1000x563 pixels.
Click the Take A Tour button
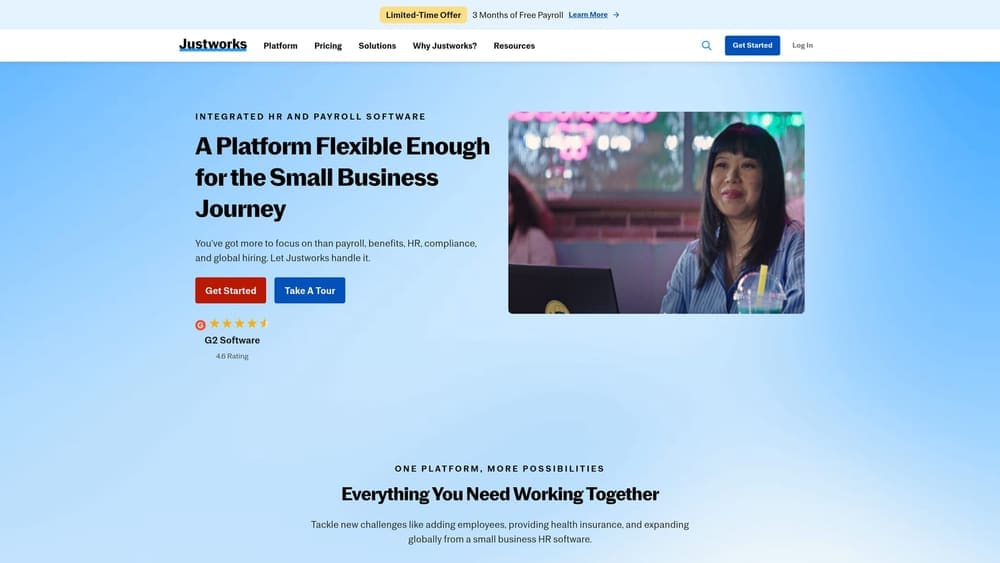pos(309,290)
